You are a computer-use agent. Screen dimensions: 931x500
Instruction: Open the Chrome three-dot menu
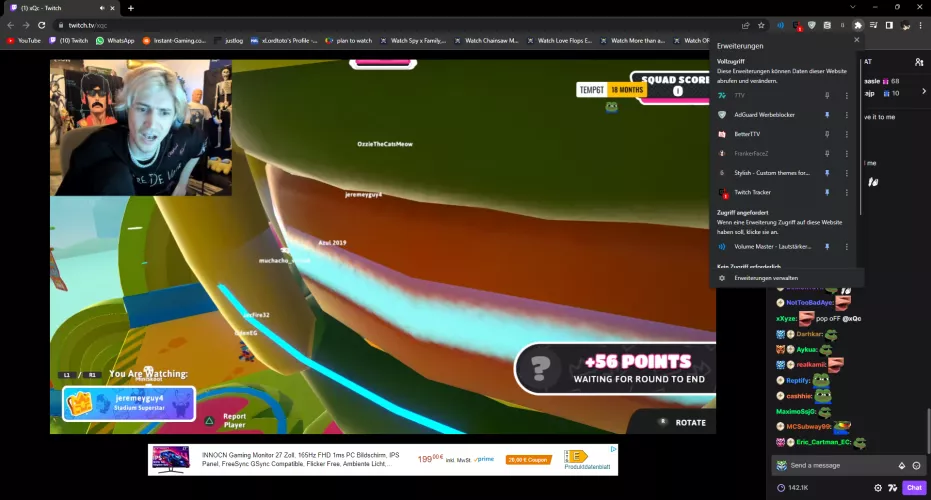[921, 26]
